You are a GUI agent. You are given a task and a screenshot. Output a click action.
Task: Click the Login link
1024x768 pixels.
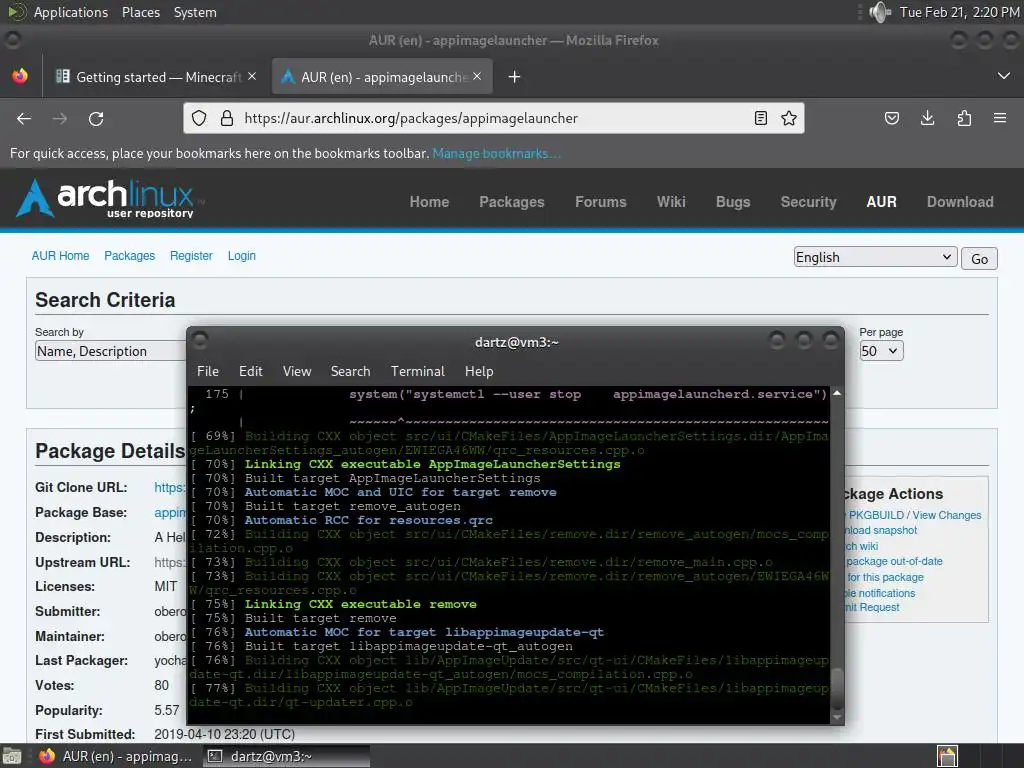(x=242, y=256)
